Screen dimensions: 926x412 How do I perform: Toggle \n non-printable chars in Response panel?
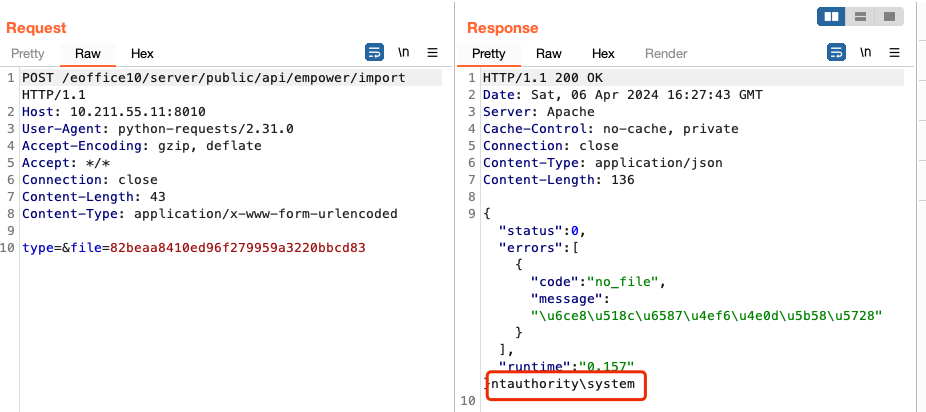click(x=865, y=53)
